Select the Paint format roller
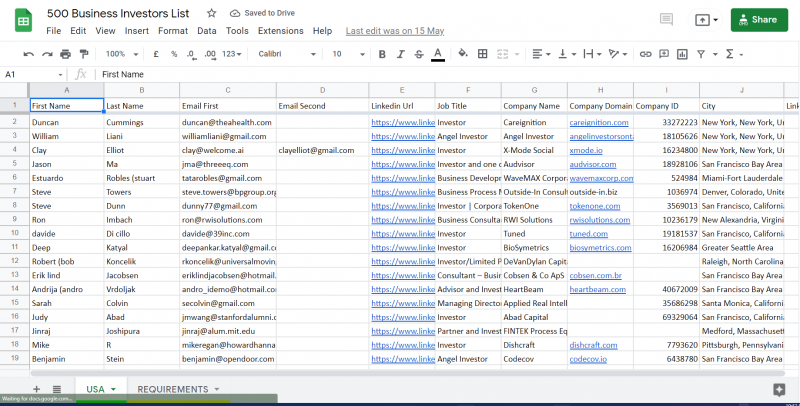Screen dimensions: 800x406 tap(84, 54)
